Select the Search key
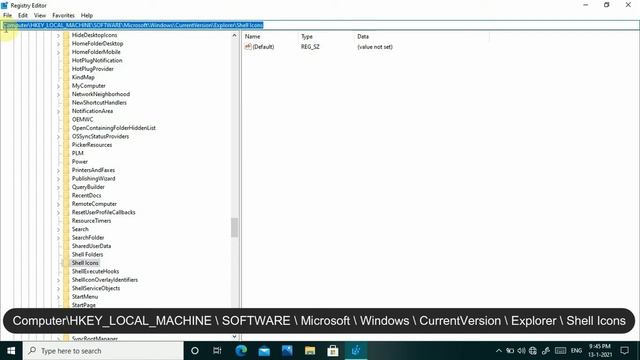 [80, 229]
